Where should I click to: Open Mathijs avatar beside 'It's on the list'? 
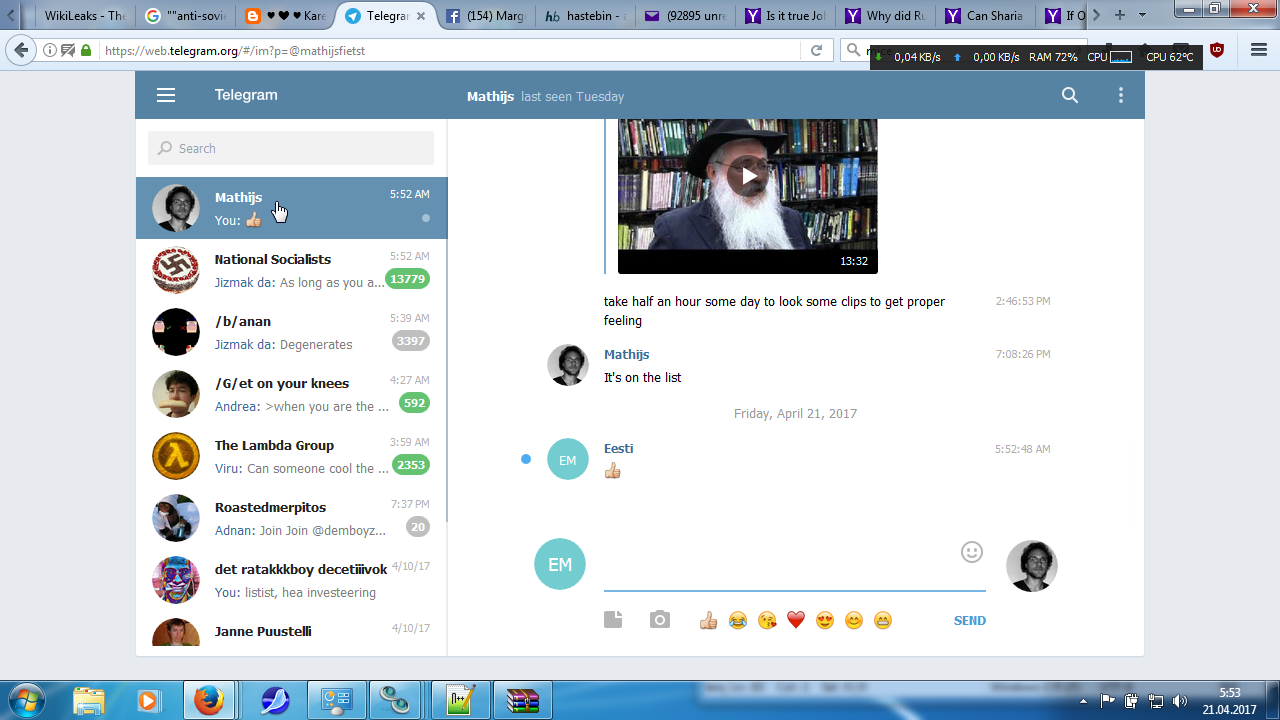(x=568, y=365)
